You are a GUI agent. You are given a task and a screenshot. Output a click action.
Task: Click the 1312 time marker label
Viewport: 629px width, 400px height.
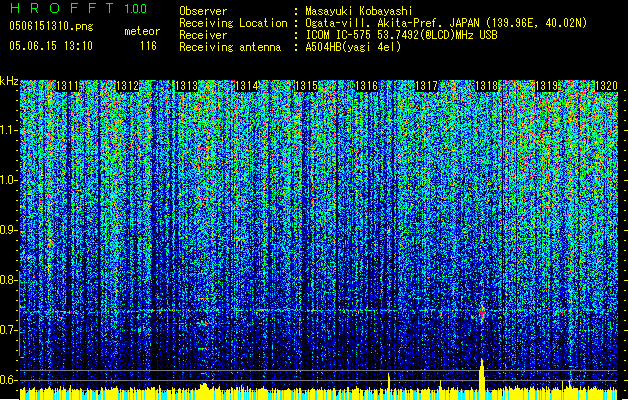(127, 86)
